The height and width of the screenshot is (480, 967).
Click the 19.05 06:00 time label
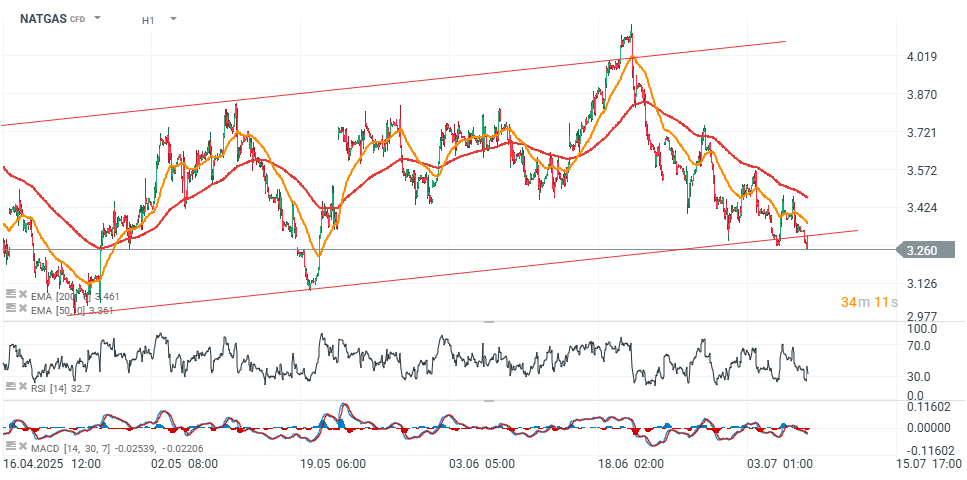[x=335, y=463]
